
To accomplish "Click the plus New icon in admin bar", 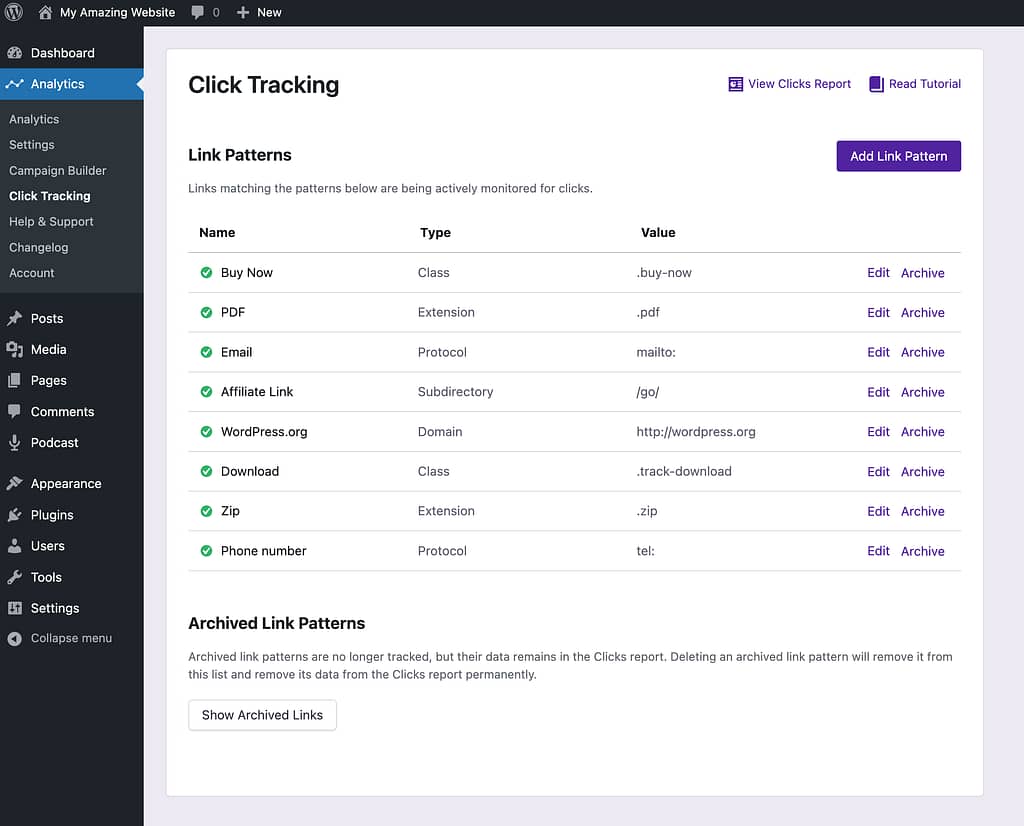I will point(243,12).
